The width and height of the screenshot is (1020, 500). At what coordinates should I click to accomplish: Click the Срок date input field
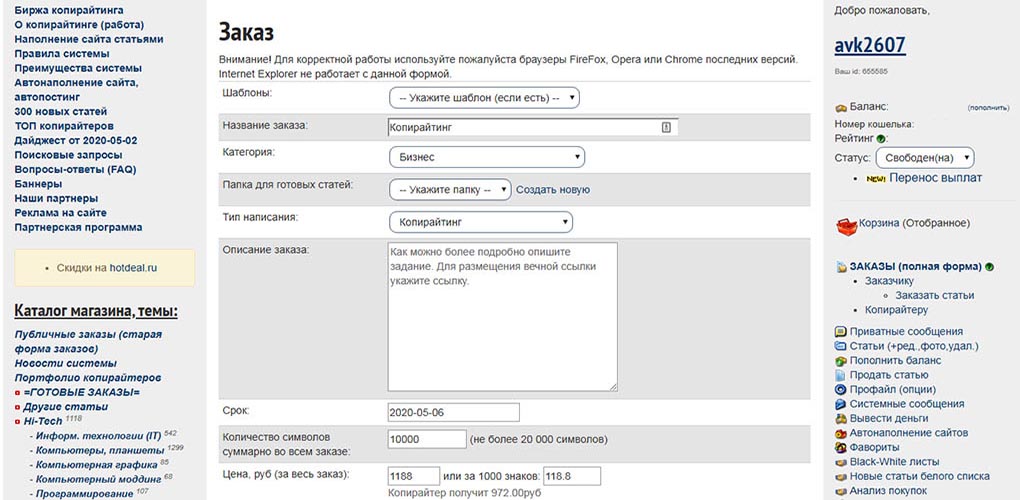[x=453, y=412]
